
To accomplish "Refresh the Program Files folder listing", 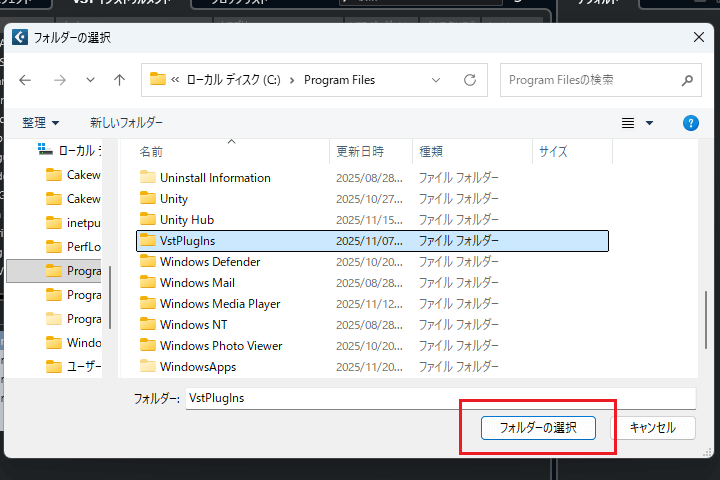I will 470,80.
